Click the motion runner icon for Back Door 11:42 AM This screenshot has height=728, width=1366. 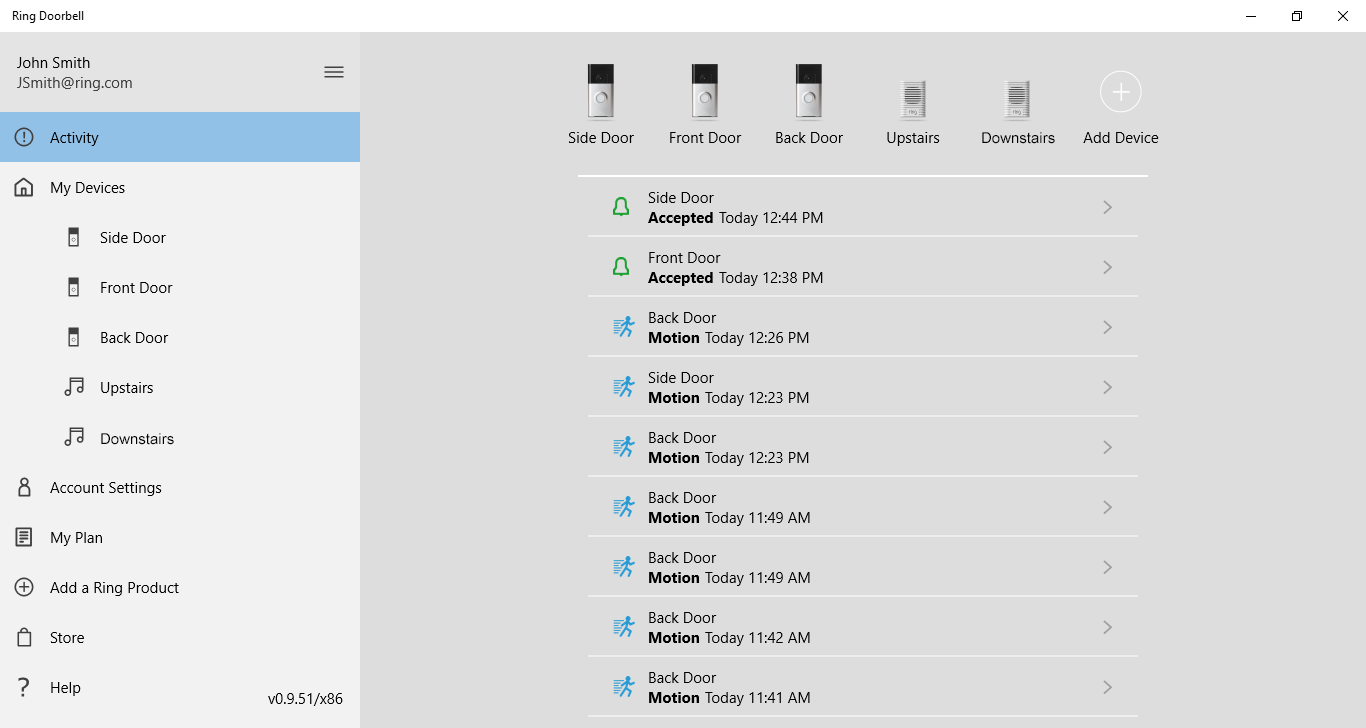tap(623, 627)
